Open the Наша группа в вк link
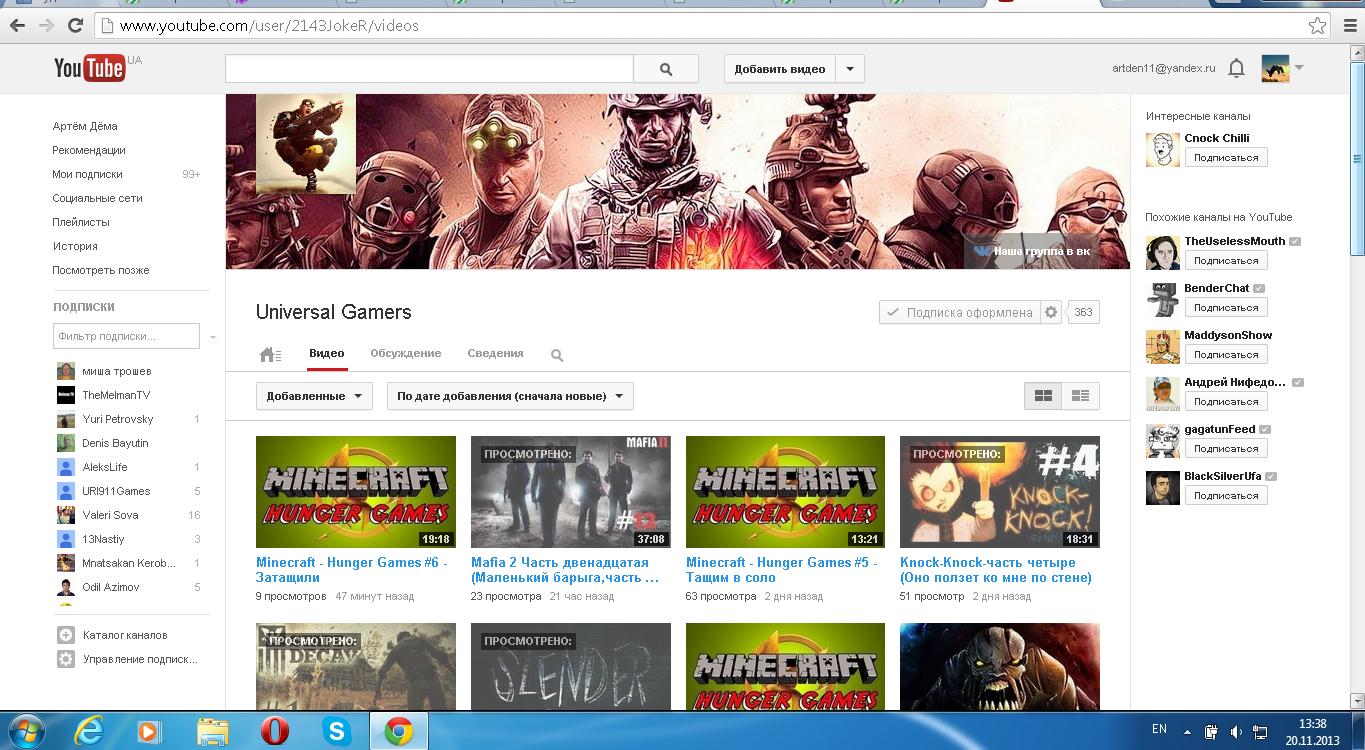Viewport: 1365px width, 750px height. pos(1034,251)
